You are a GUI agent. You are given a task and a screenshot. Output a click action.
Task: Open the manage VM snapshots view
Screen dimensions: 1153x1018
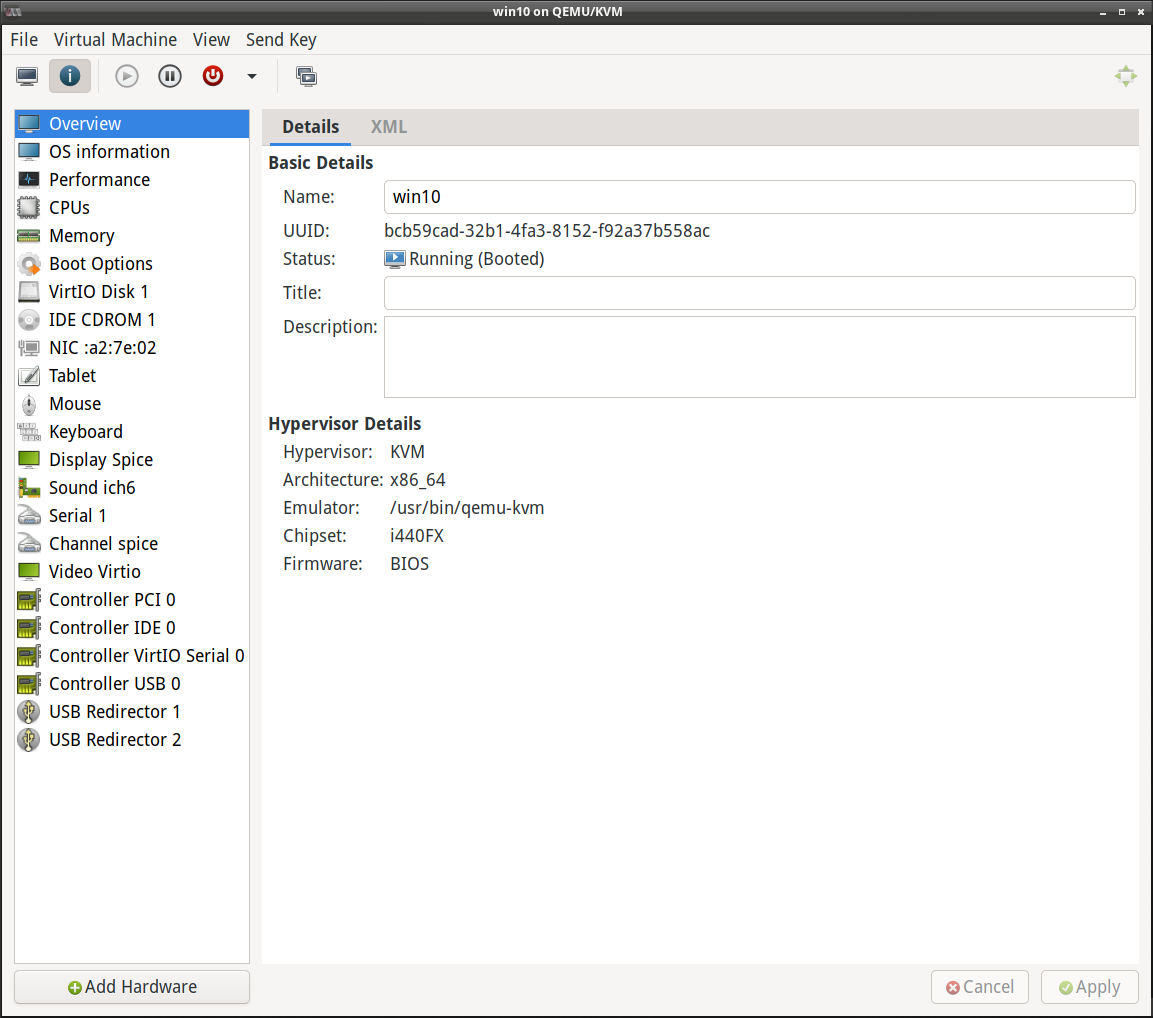(x=306, y=76)
